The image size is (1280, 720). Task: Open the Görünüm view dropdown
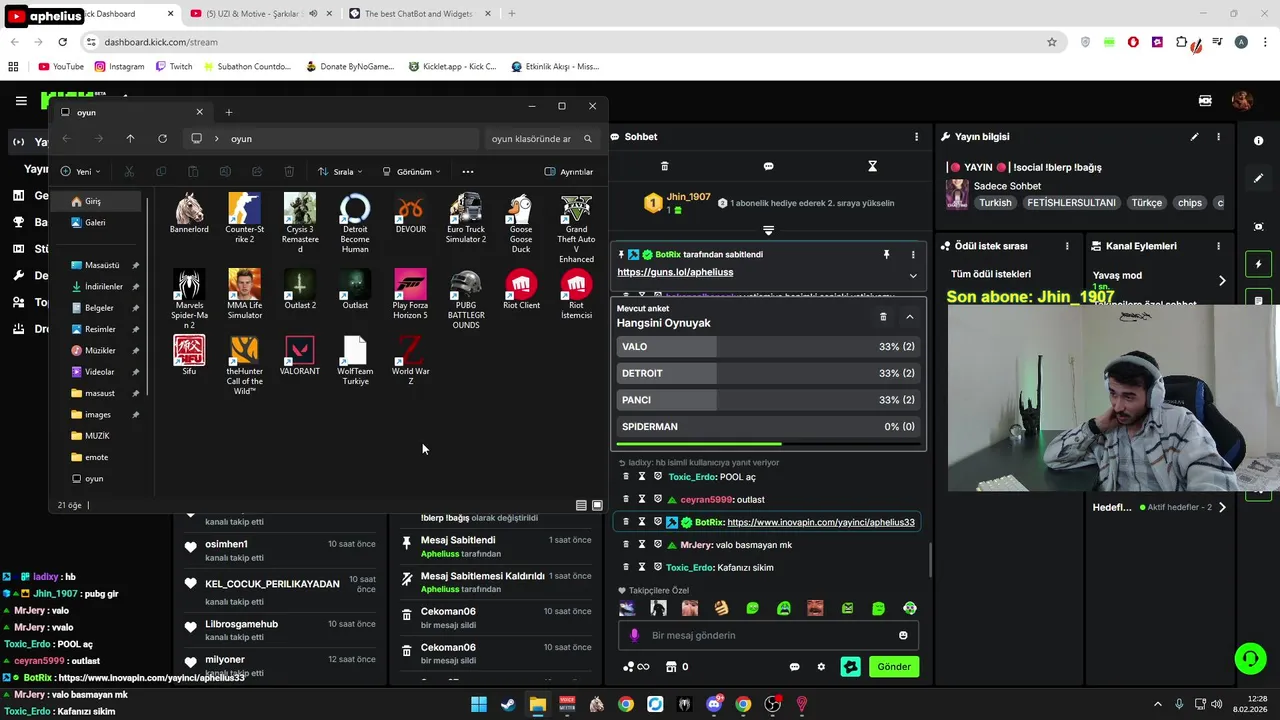411,172
